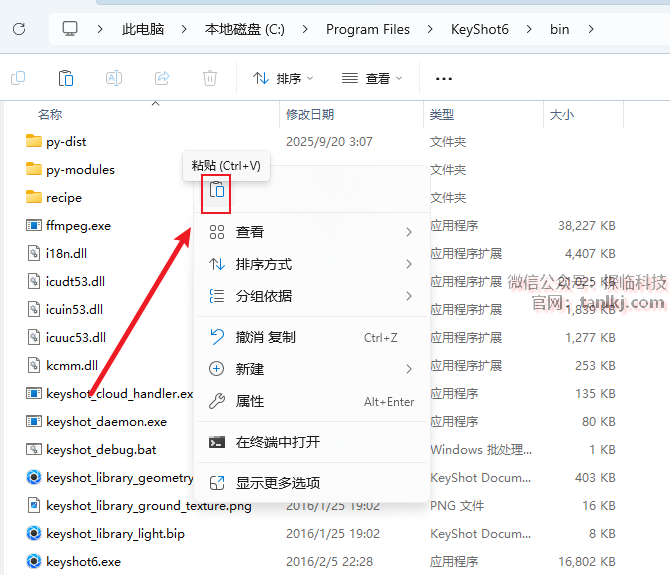Click the keyshot_library_ground_texture.png image icon

34,505
